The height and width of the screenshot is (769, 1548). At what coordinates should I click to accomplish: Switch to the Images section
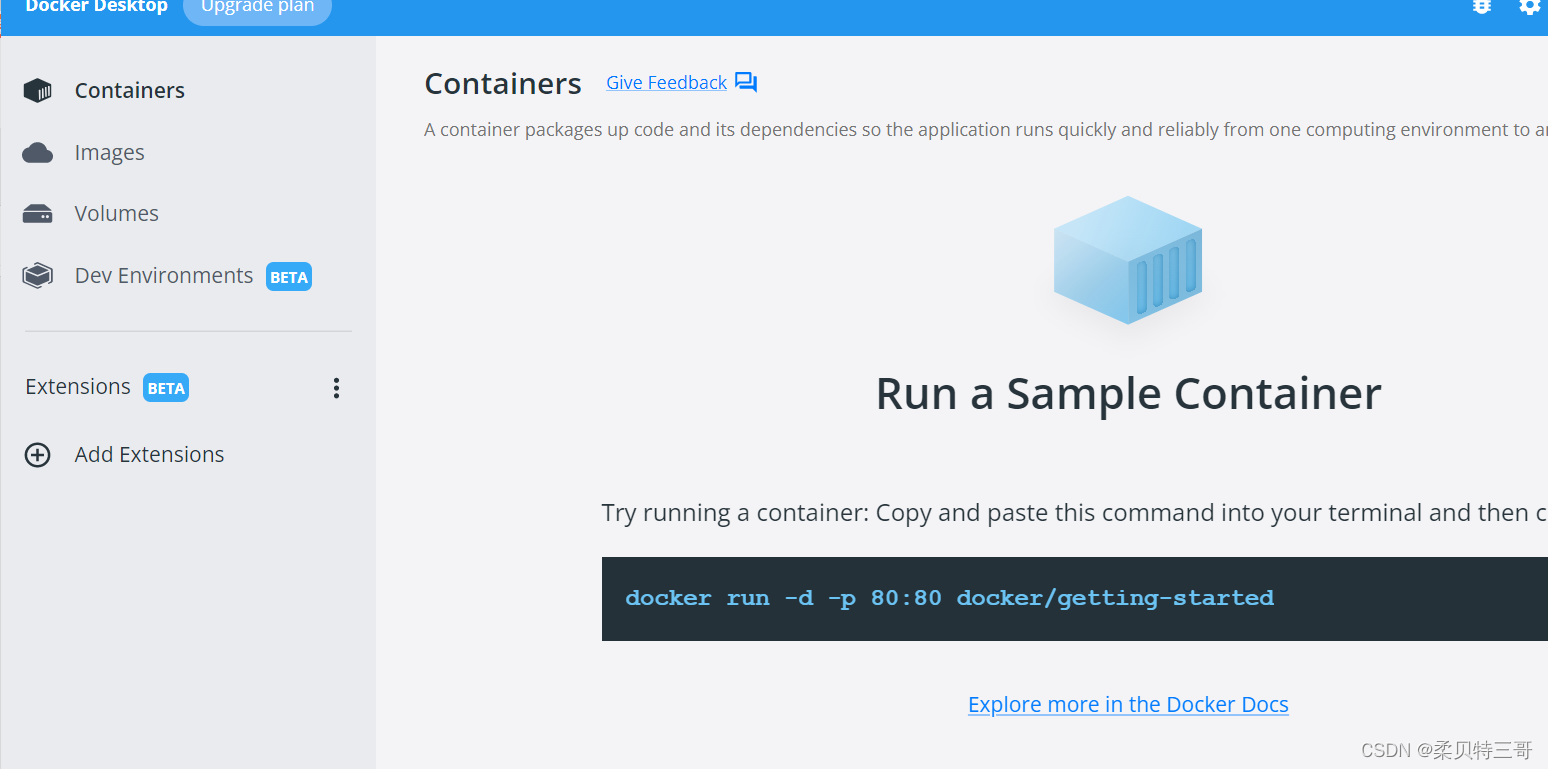[x=109, y=153]
